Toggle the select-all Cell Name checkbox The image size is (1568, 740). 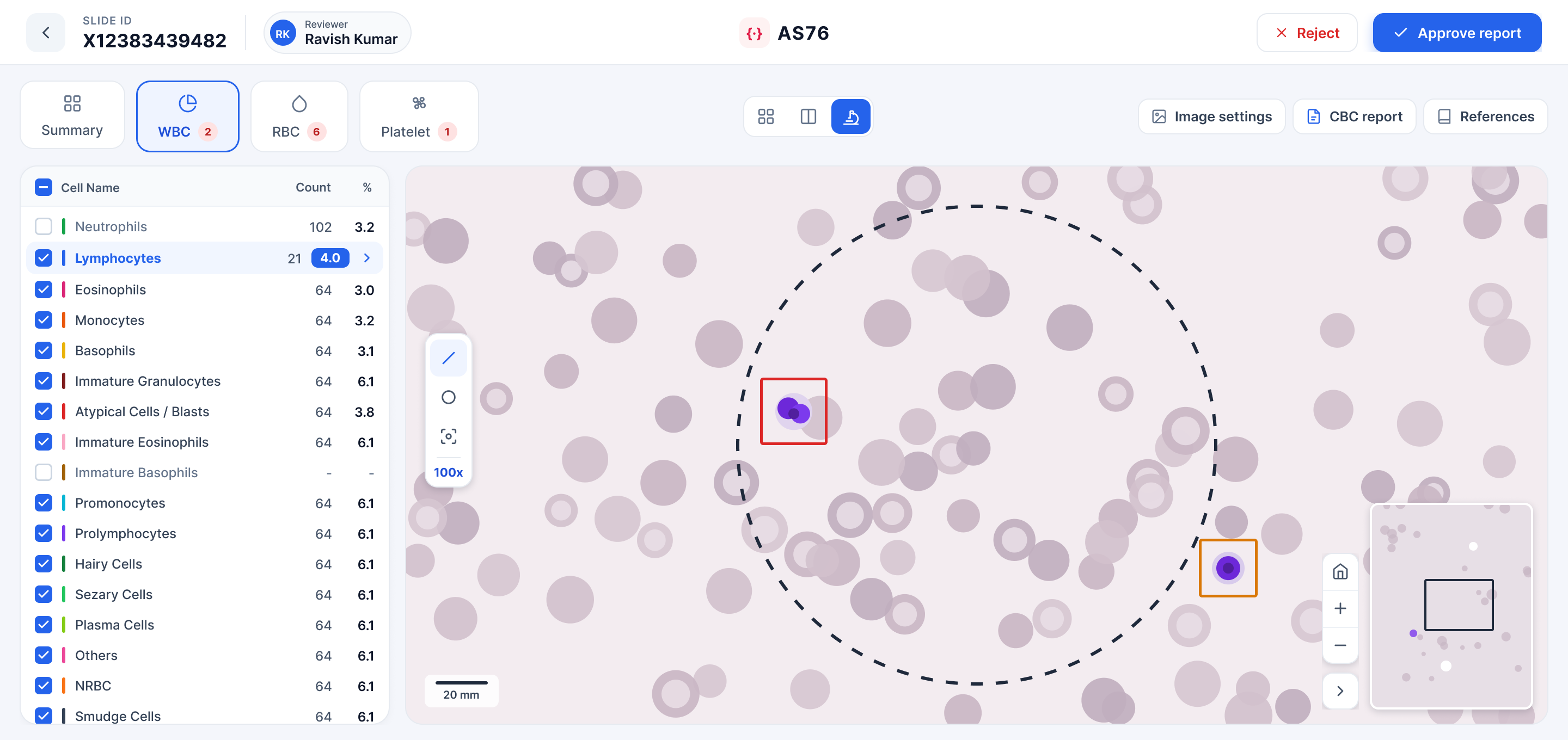point(43,187)
